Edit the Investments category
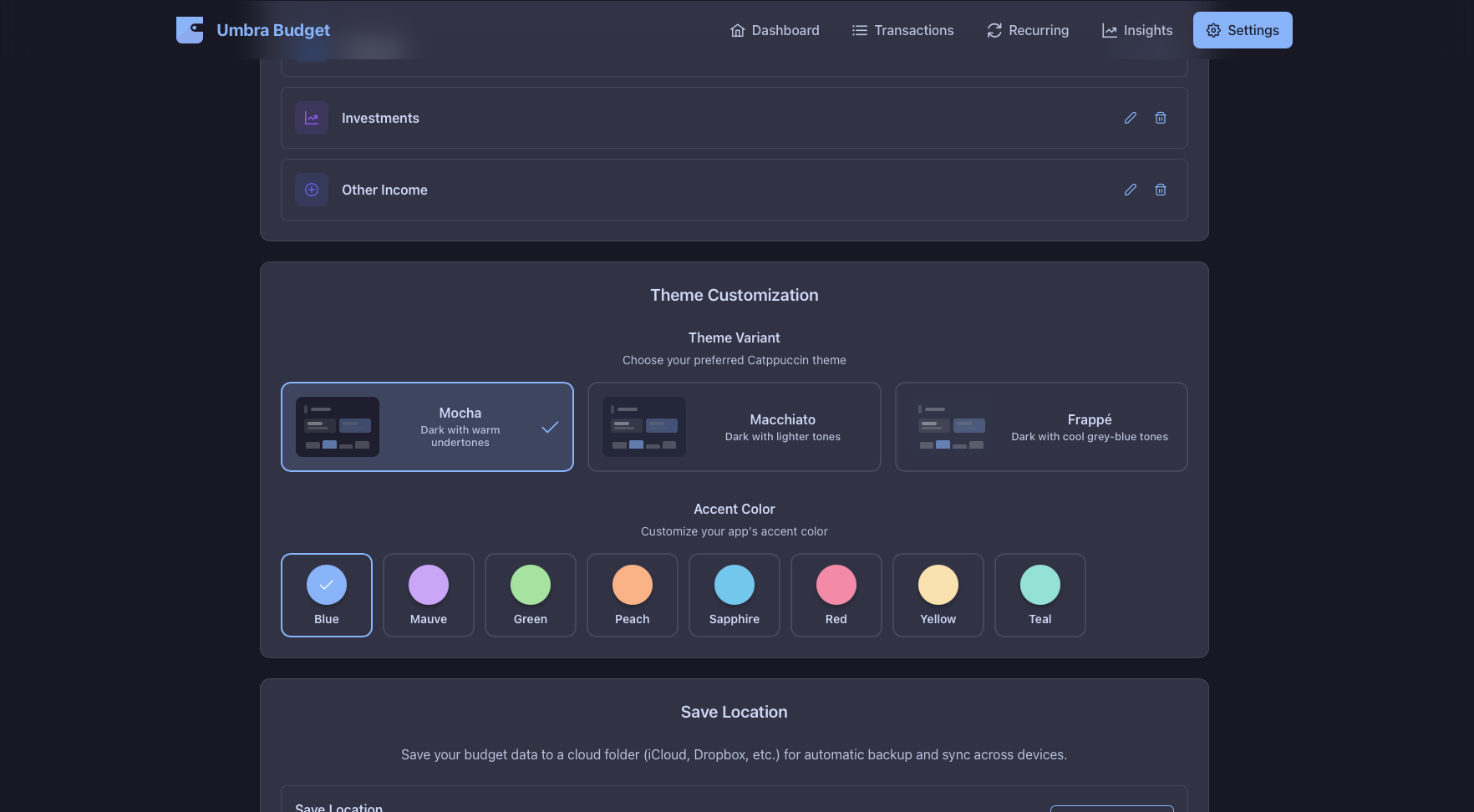This screenshot has width=1474, height=812. pos(1131,118)
